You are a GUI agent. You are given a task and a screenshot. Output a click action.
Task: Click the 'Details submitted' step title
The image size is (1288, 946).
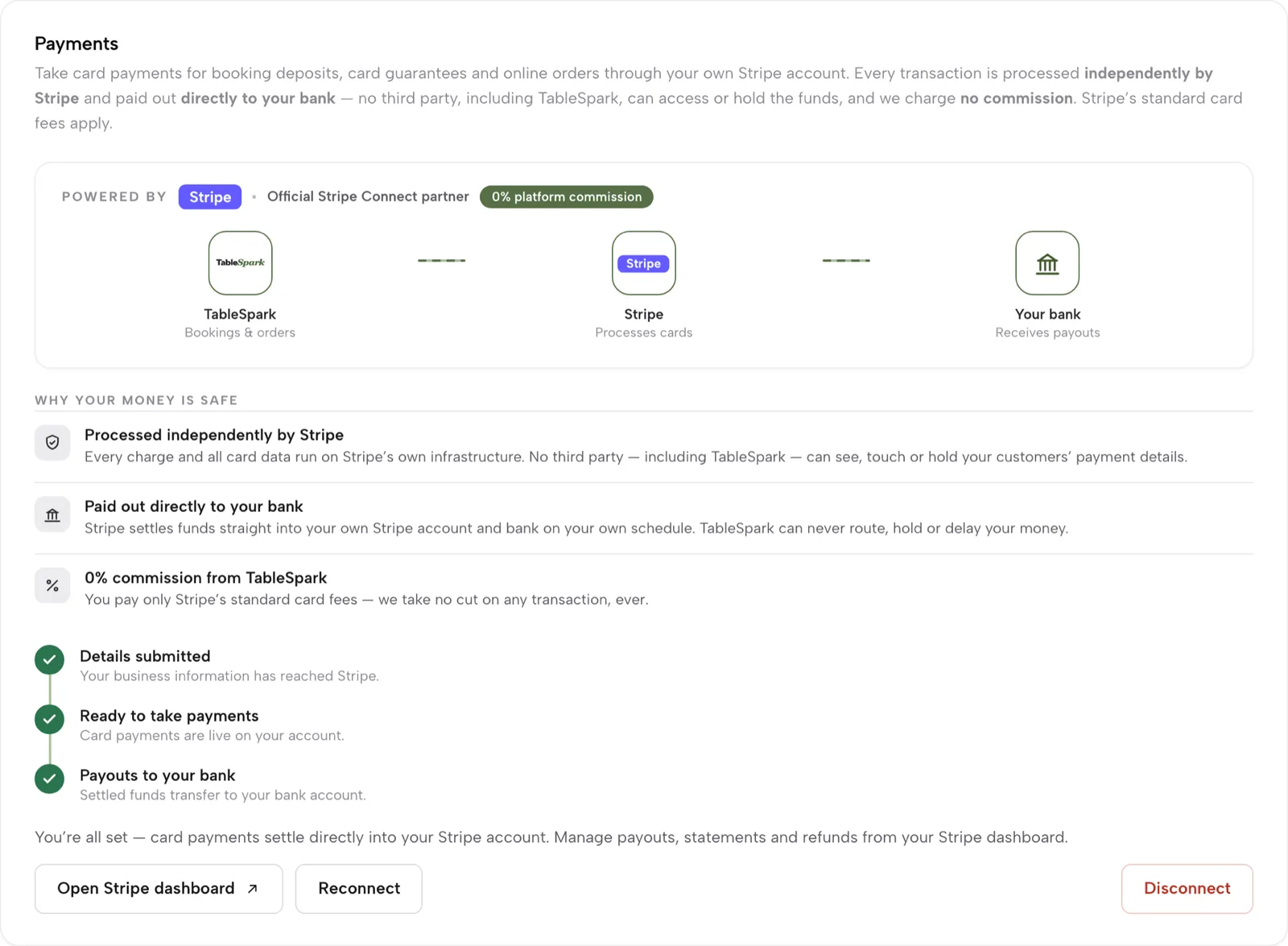pyautogui.click(x=145, y=656)
